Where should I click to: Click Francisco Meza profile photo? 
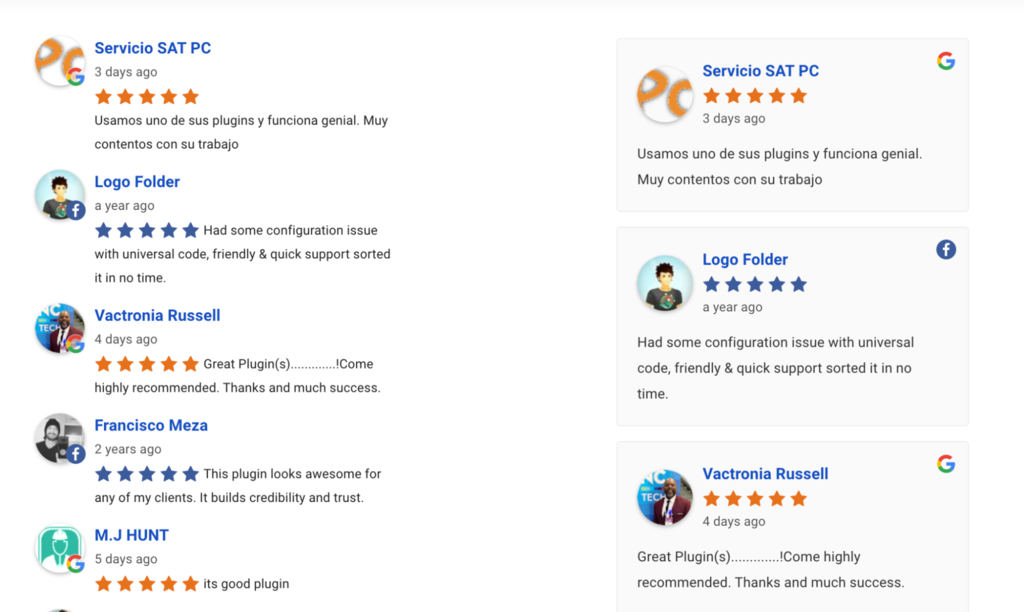pyautogui.click(x=59, y=438)
